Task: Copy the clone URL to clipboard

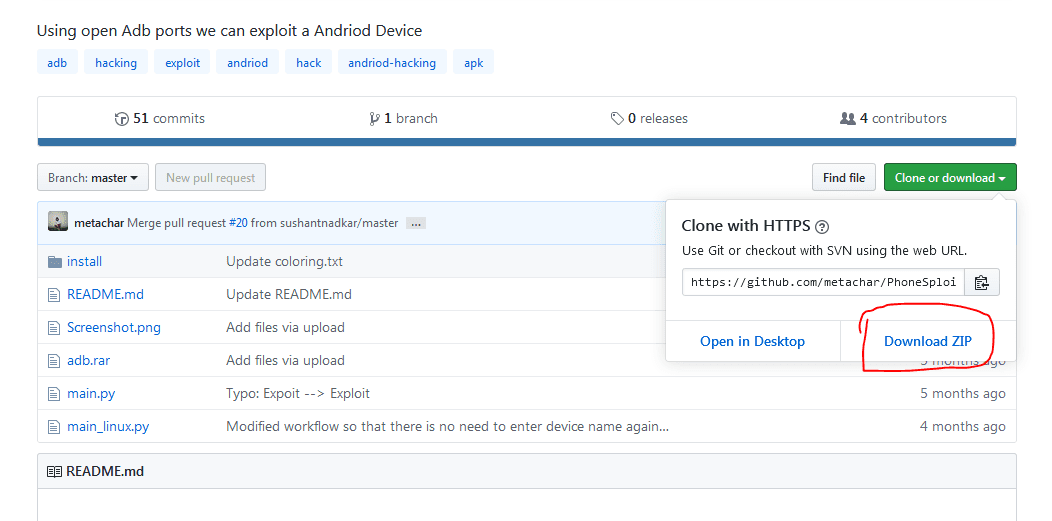Action: 982,282
